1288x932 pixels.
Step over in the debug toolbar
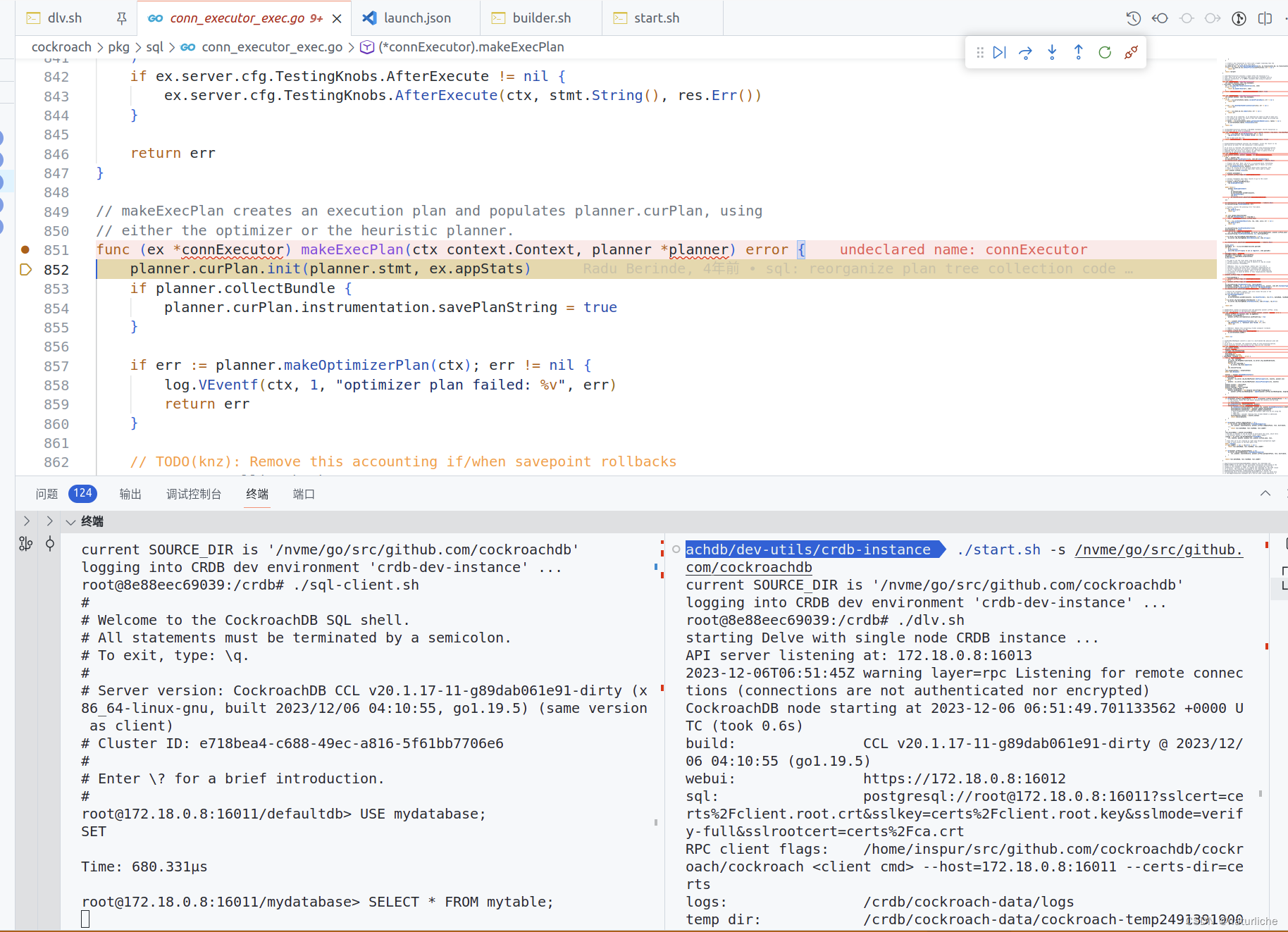tap(1025, 52)
